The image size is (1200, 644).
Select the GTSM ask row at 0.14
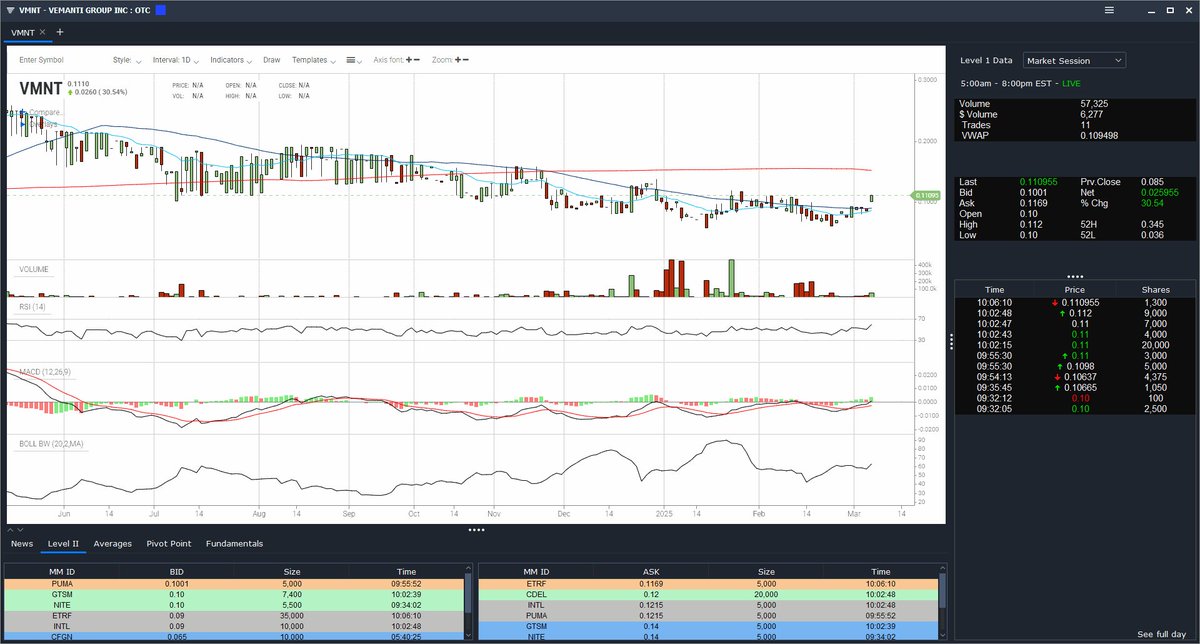(708, 626)
